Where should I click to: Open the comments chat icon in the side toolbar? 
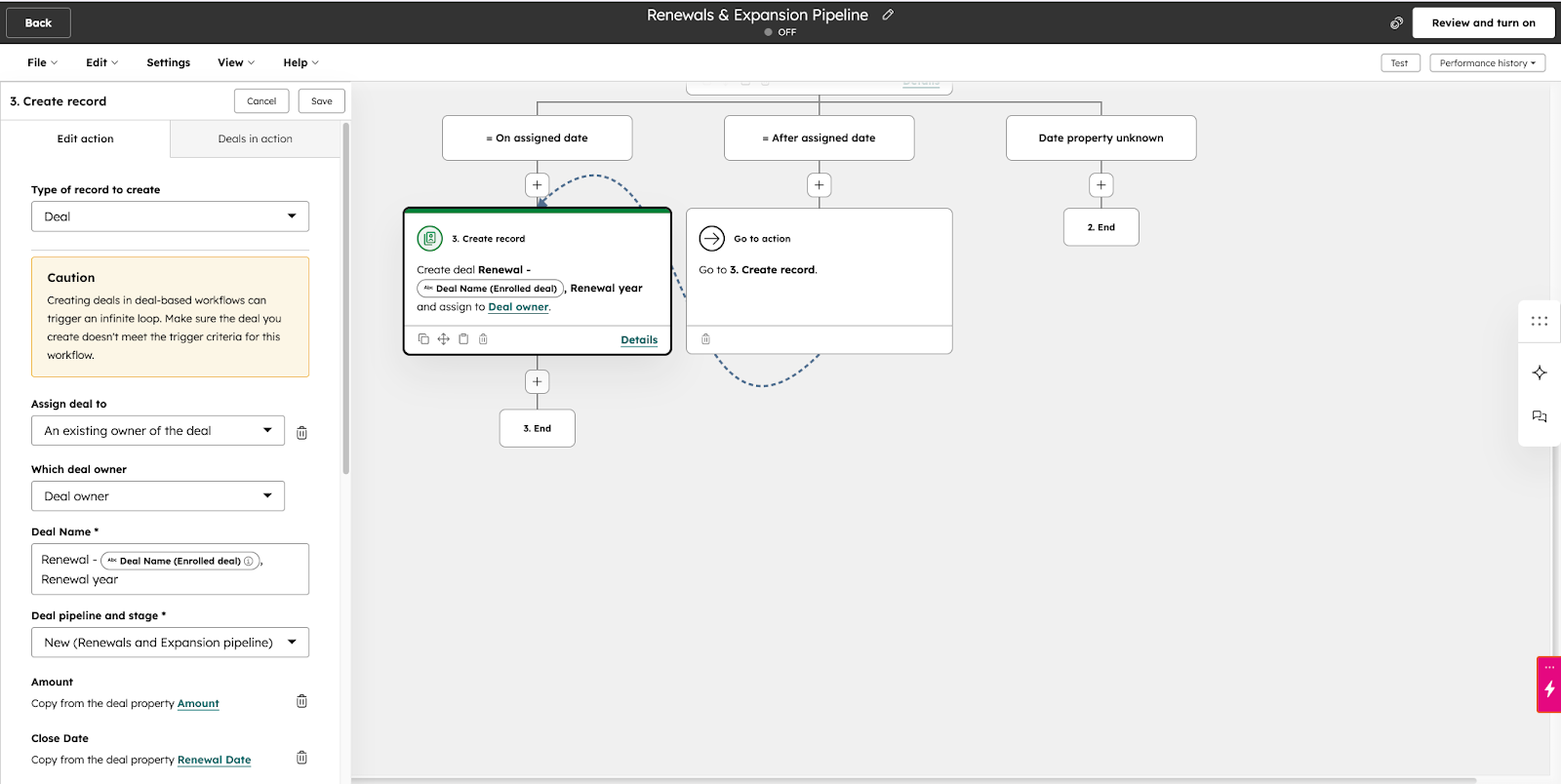[x=1540, y=416]
